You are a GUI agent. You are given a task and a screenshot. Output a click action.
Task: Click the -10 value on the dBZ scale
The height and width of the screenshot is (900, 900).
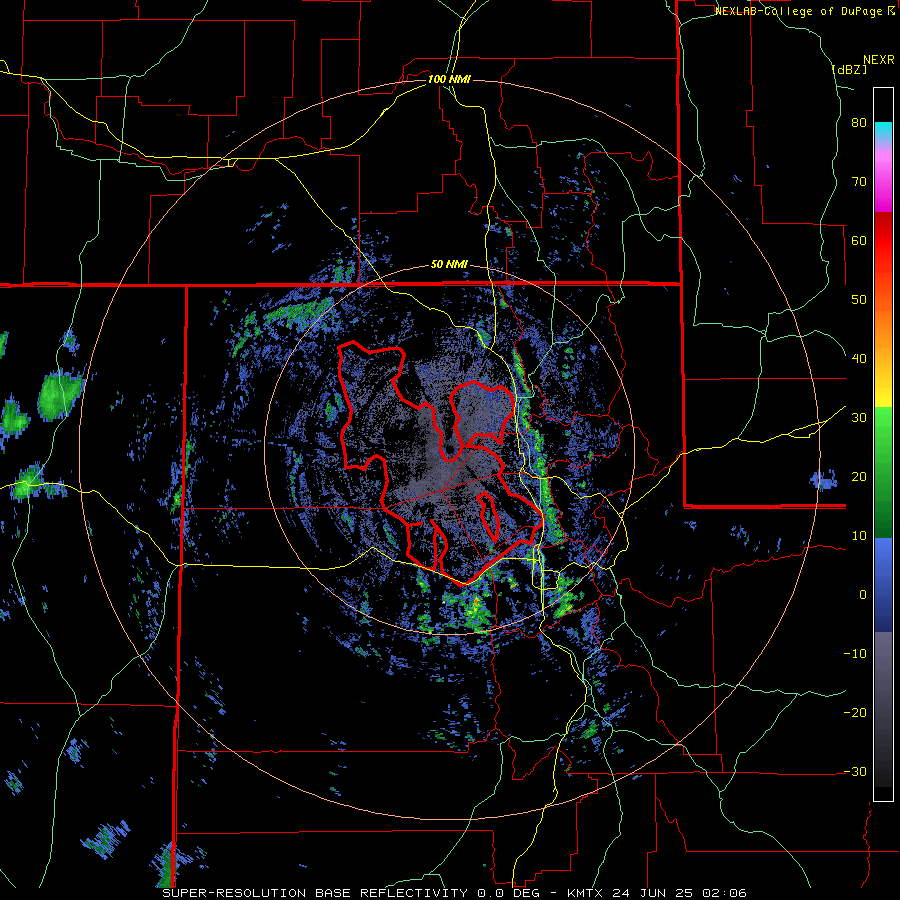pos(855,654)
